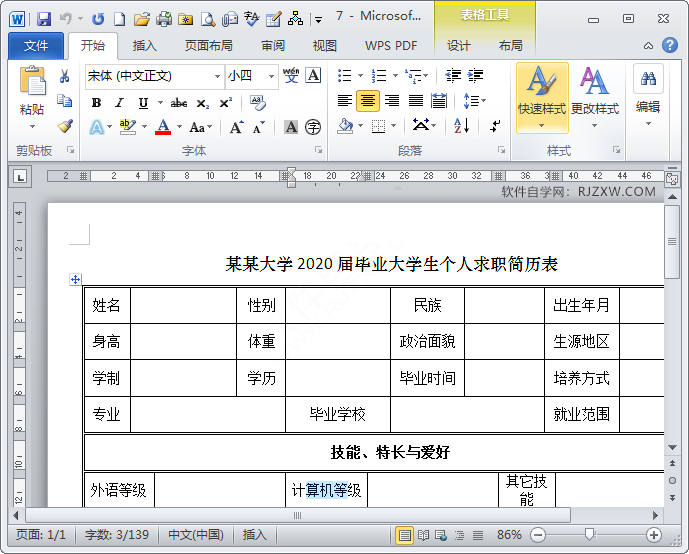
Task: Open Quick Styles gallery
Action: (x=542, y=98)
